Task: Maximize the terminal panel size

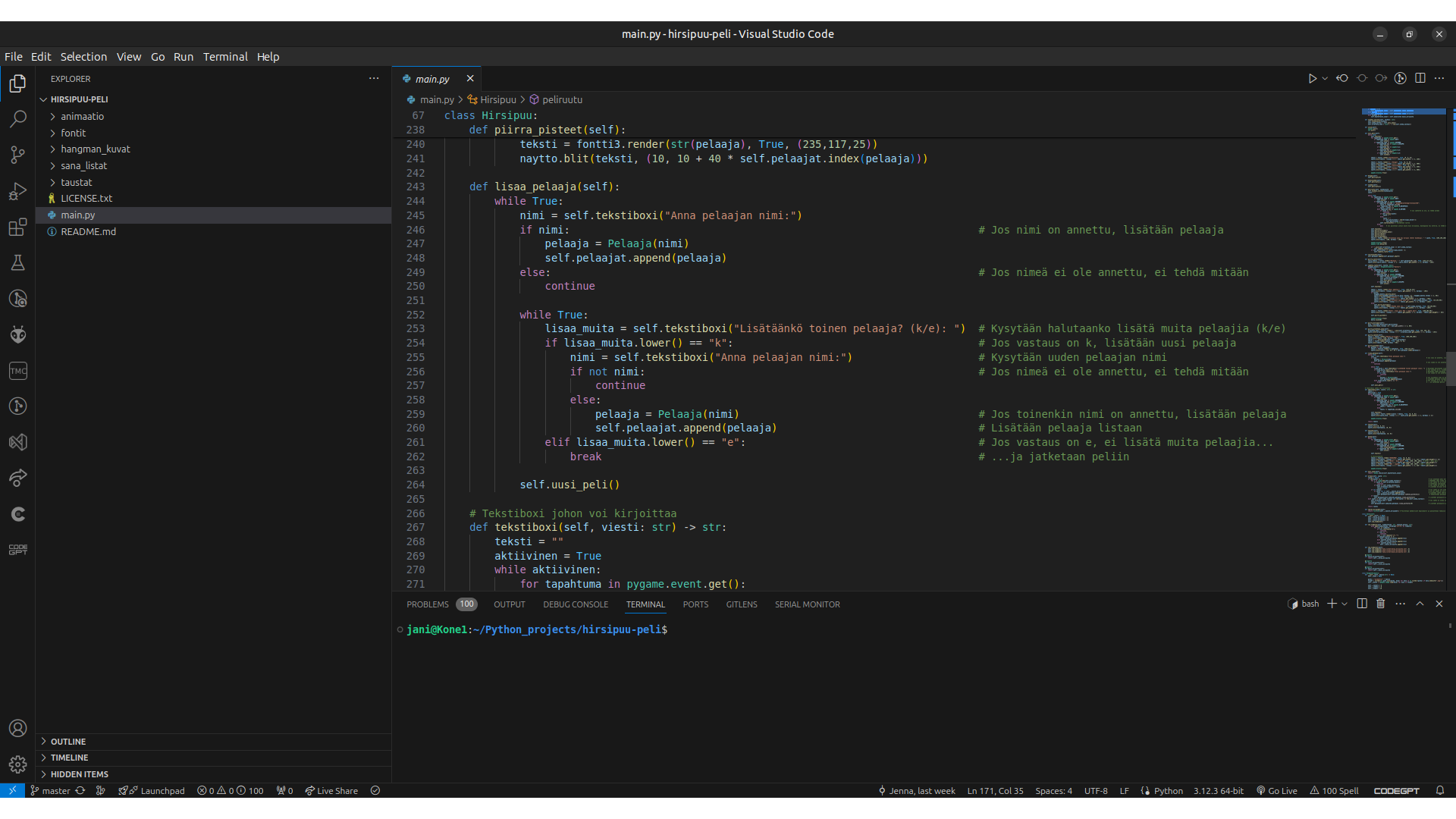Action: point(1420,604)
